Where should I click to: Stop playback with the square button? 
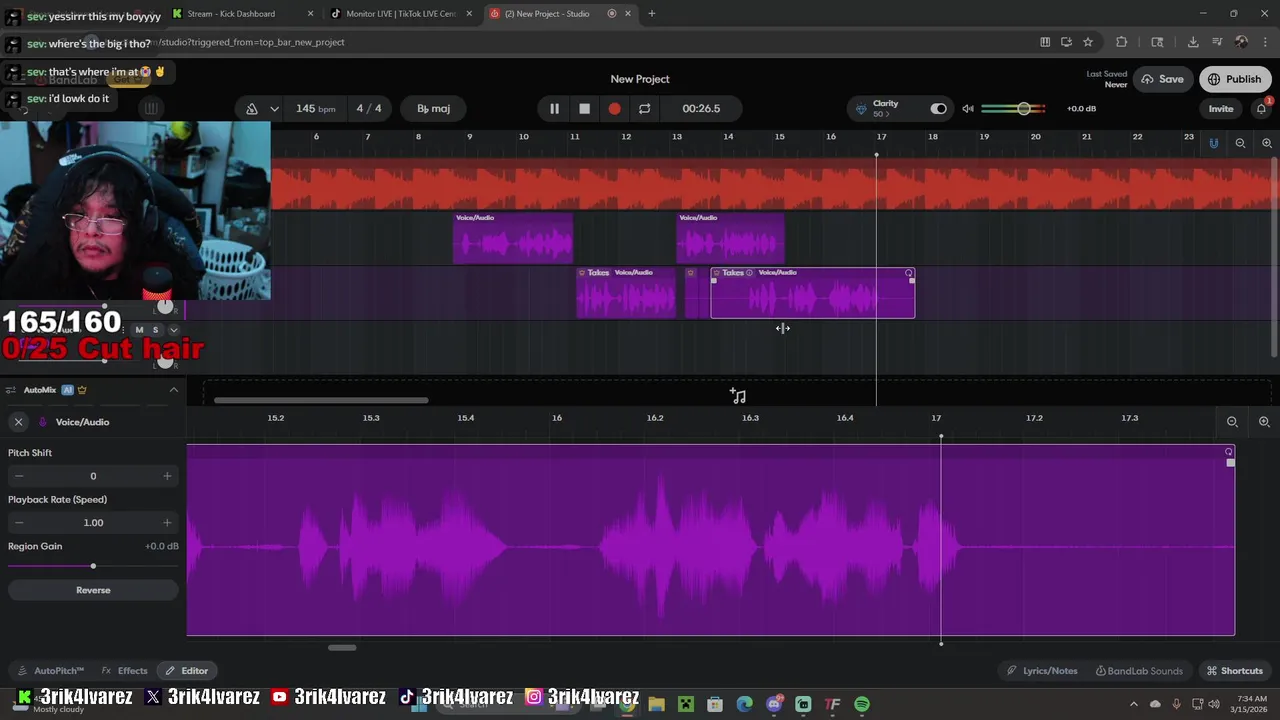pyautogui.click(x=584, y=108)
